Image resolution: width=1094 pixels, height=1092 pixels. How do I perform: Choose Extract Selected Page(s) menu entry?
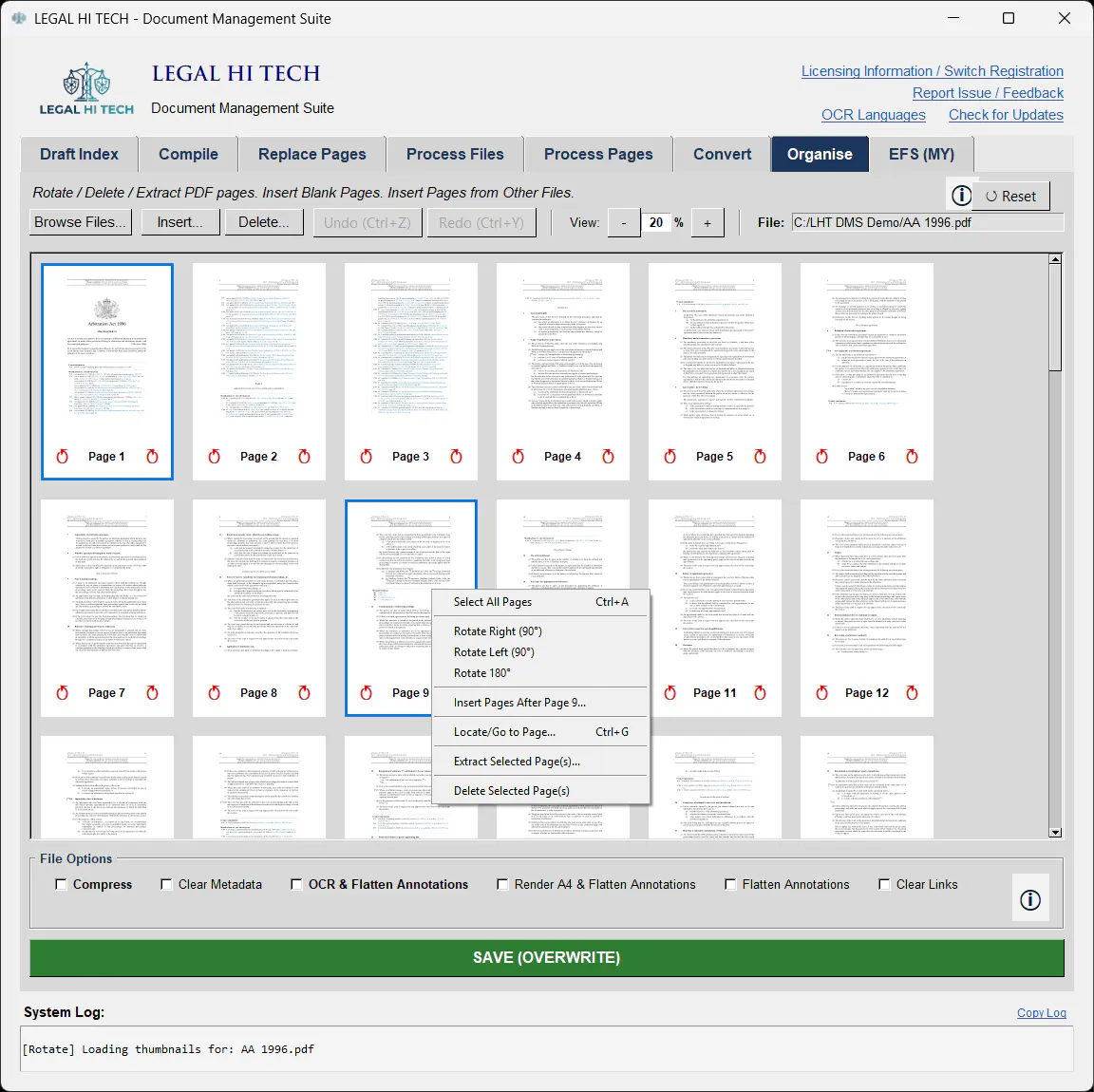541,762
